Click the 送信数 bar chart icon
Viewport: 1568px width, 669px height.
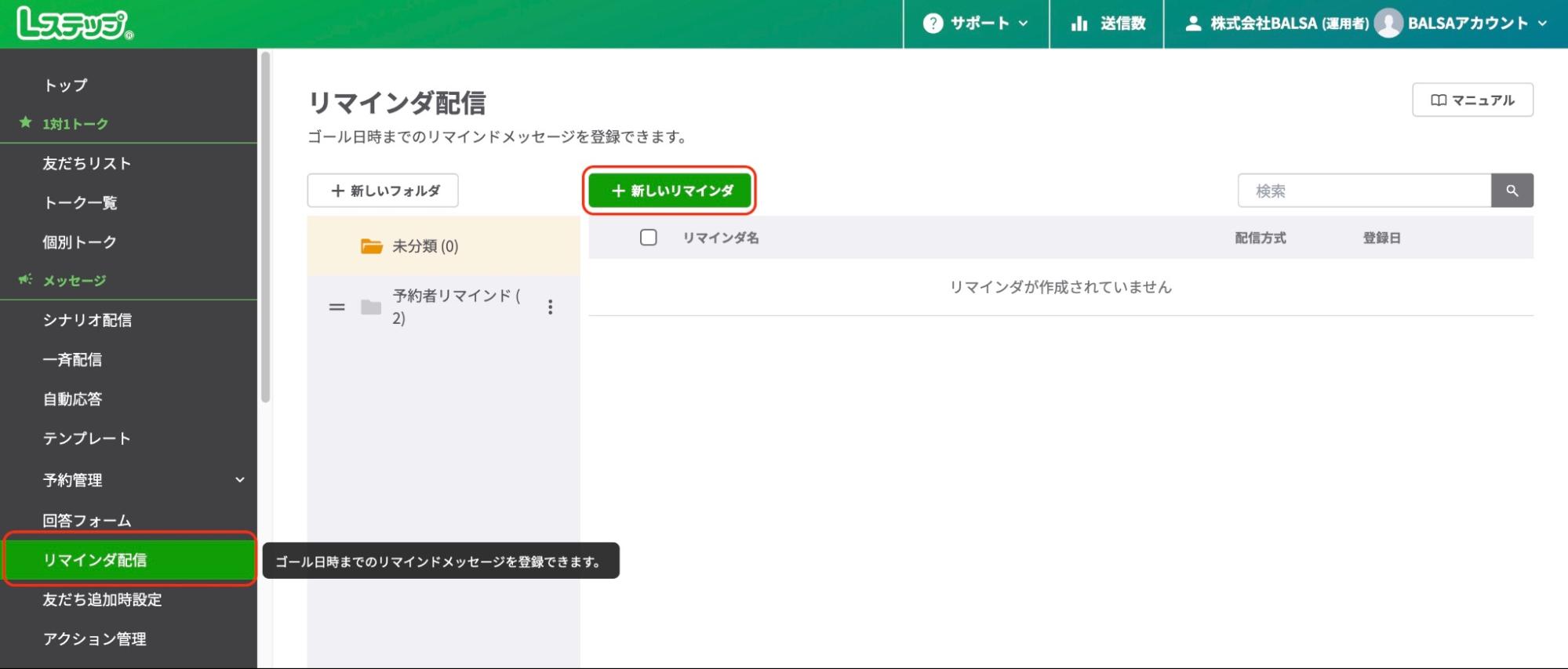click(x=1079, y=24)
